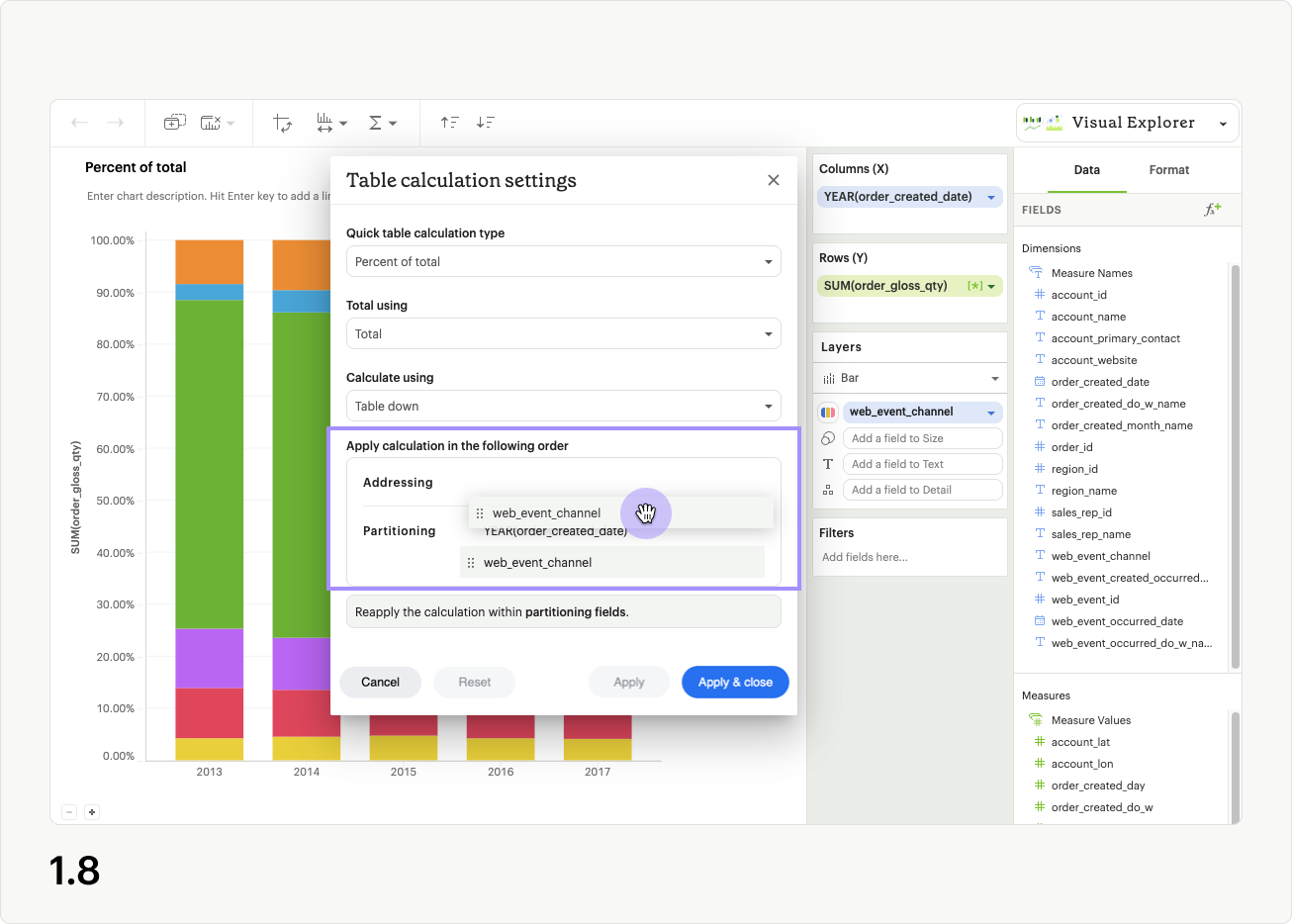Click the Apply & close button

(x=735, y=682)
